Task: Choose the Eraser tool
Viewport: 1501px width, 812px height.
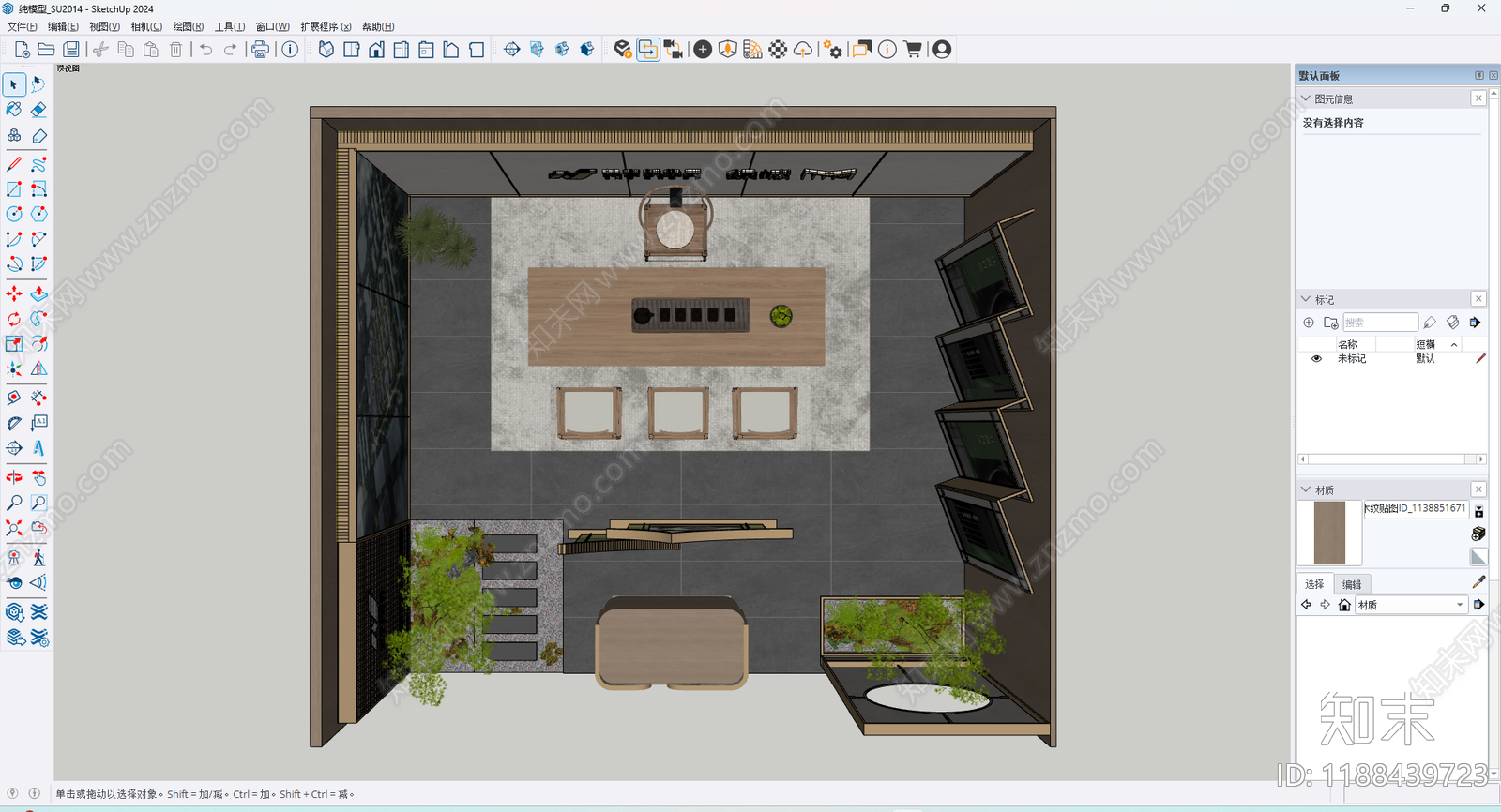Action: [x=38, y=110]
